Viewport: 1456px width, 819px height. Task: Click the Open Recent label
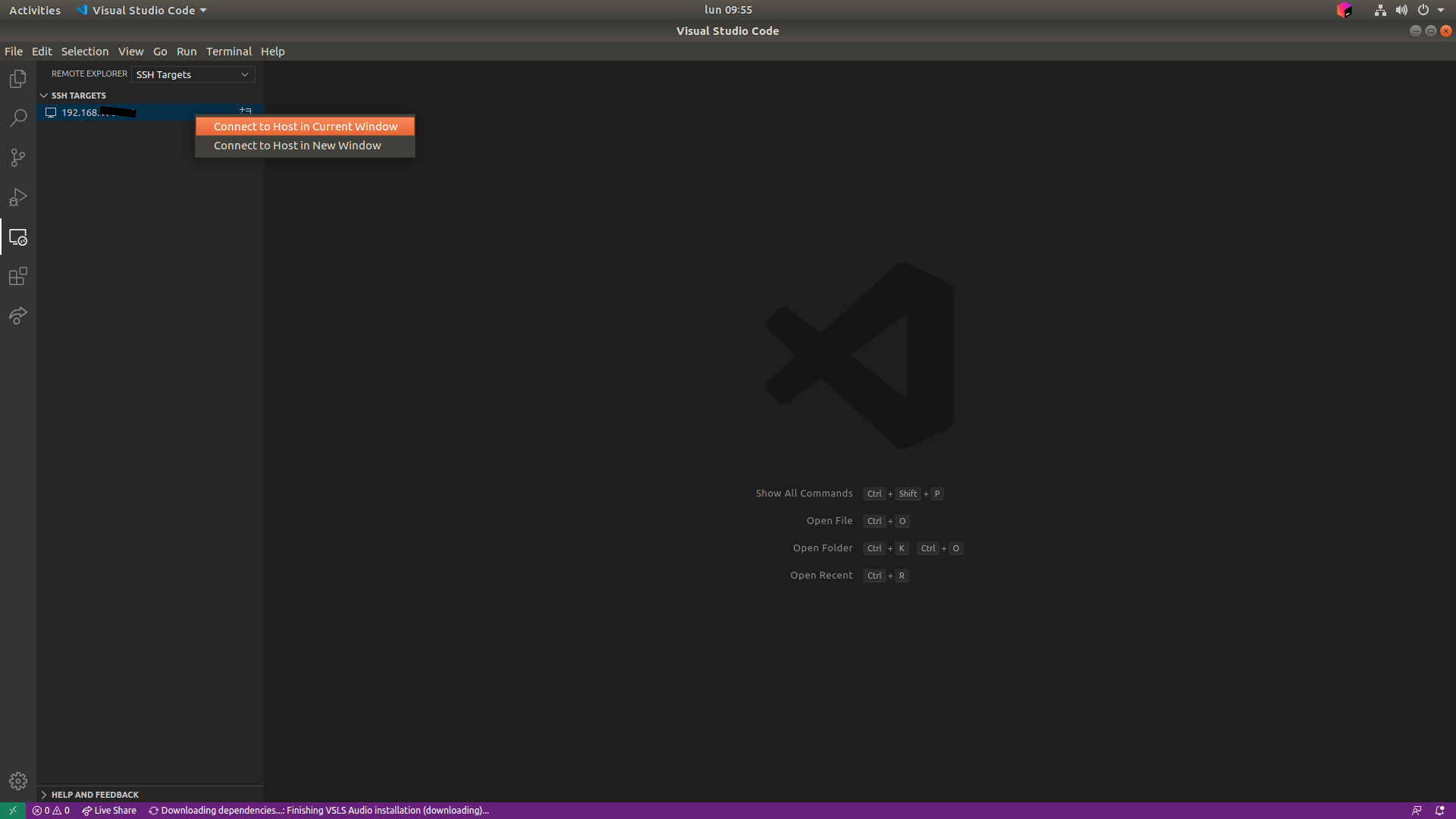[821, 576]
